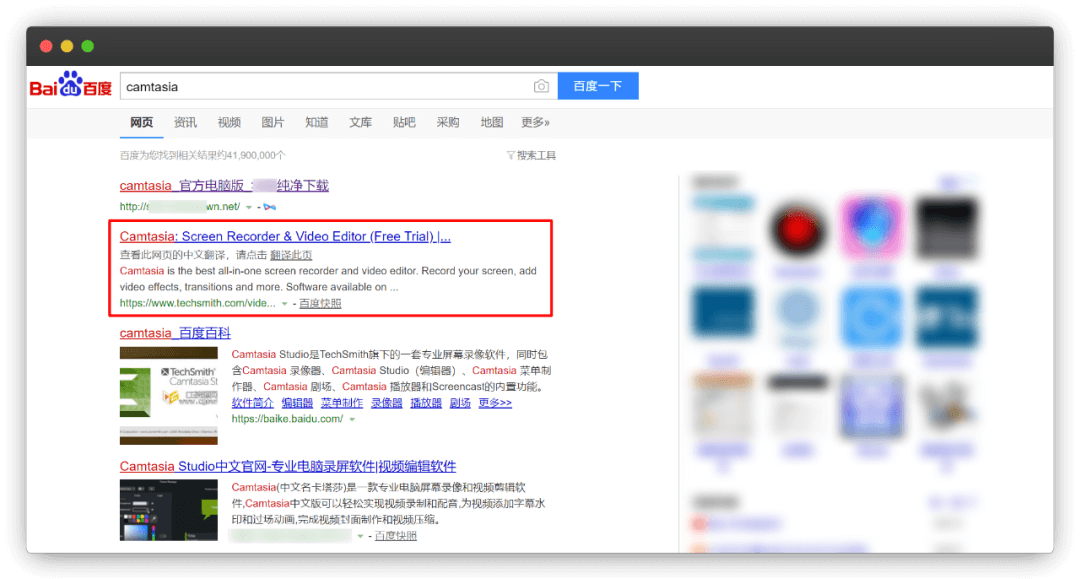Click the wn.net green URL text

click(x=180, y=207)
